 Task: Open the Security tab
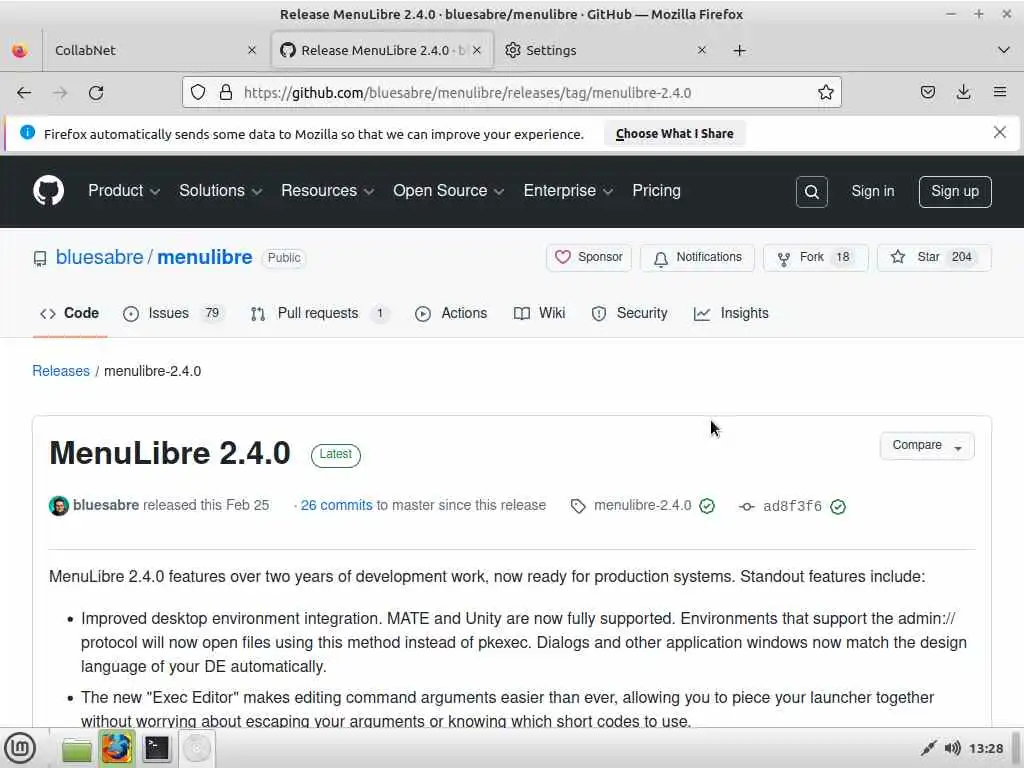(629, 313)
